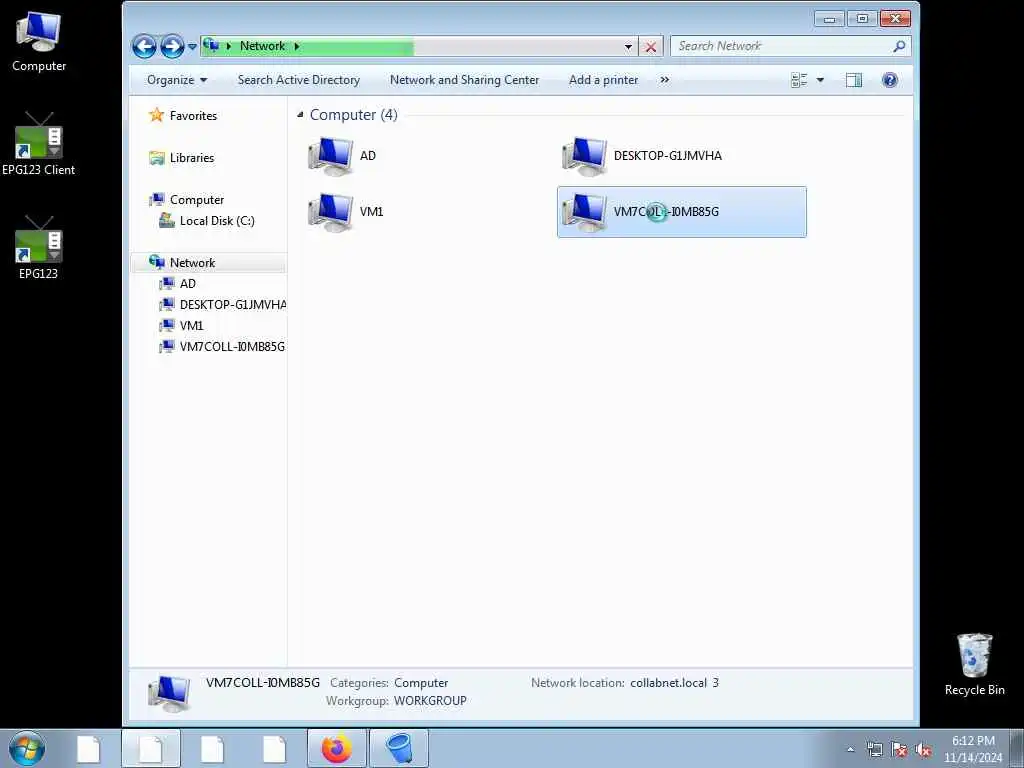Click Search Active Directory
The image size is (1024, 768).
point(298,80)
